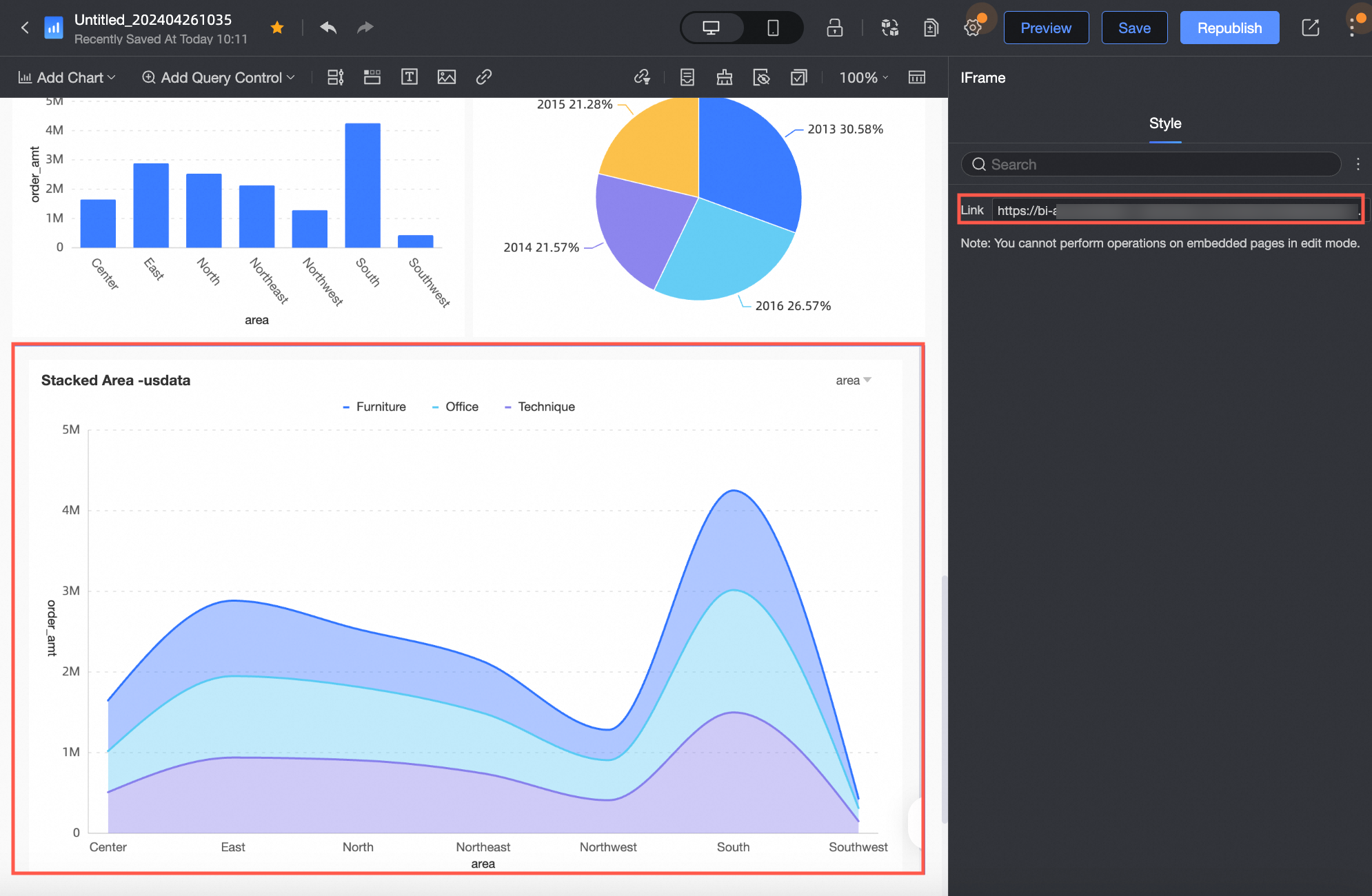1372x896 pixels.
Task: Open the share export icon
Action: pos(1310,28)
